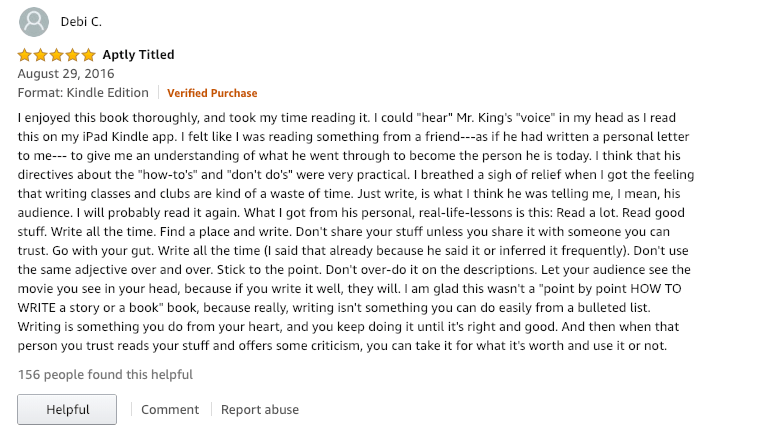Click the fourth rating star
Screen dimensions: 759x435
pos(73,55)
